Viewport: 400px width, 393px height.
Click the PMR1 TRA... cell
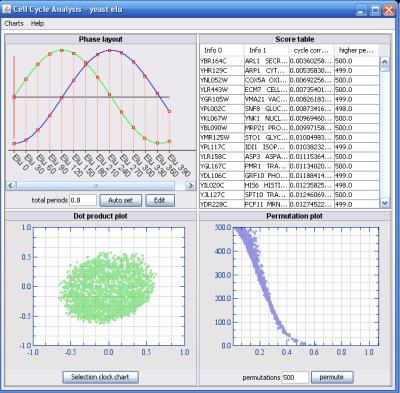pos(266,166)
